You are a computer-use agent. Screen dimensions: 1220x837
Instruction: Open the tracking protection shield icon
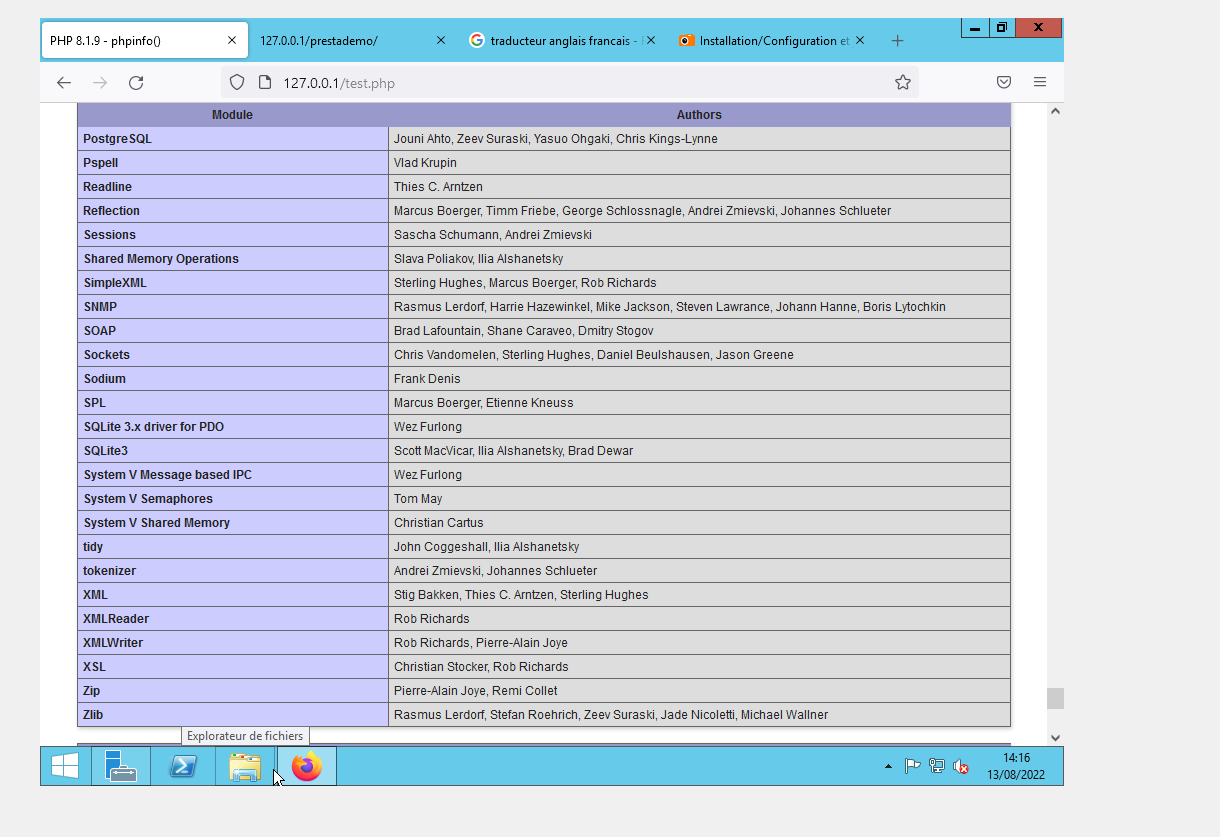coord(237,83)
